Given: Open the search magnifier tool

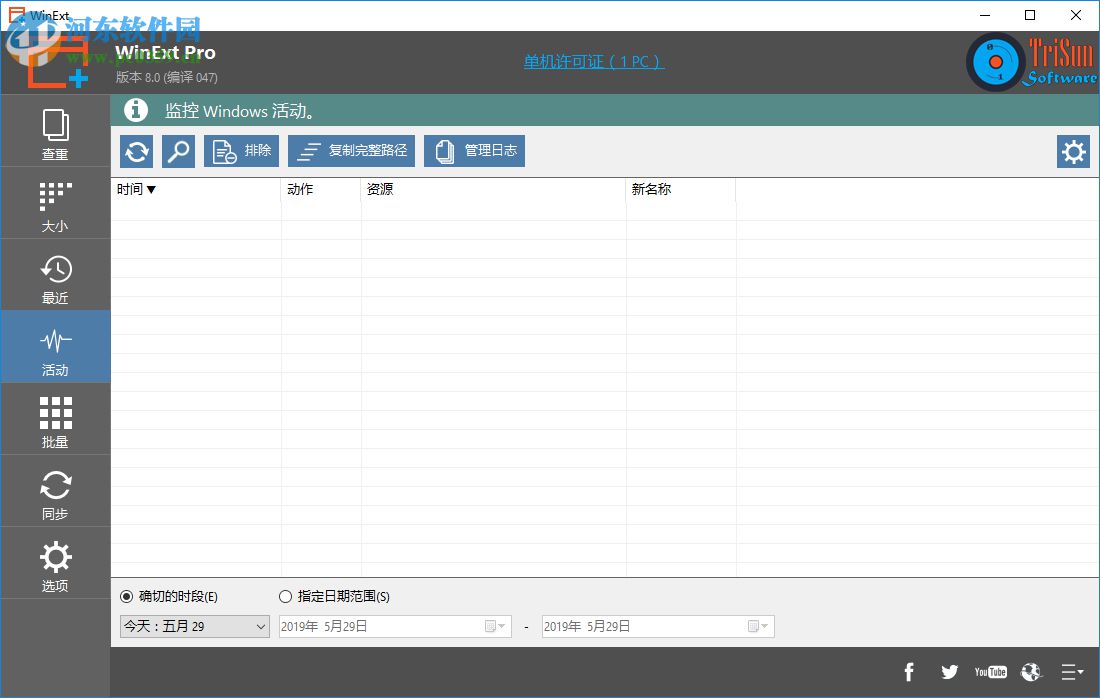Looking at the screenshot, I should click(178, 150).
